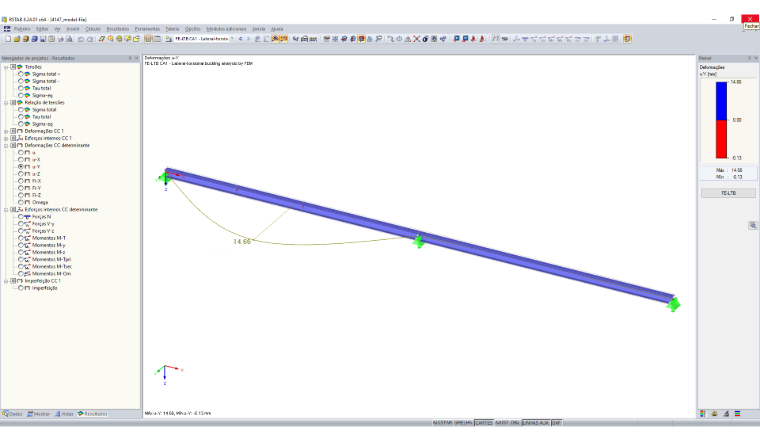Image resolution: width=760 pixels, height=441 pixels.
Task: Collapse the Tensões tree node
Action: pos(6,67)
